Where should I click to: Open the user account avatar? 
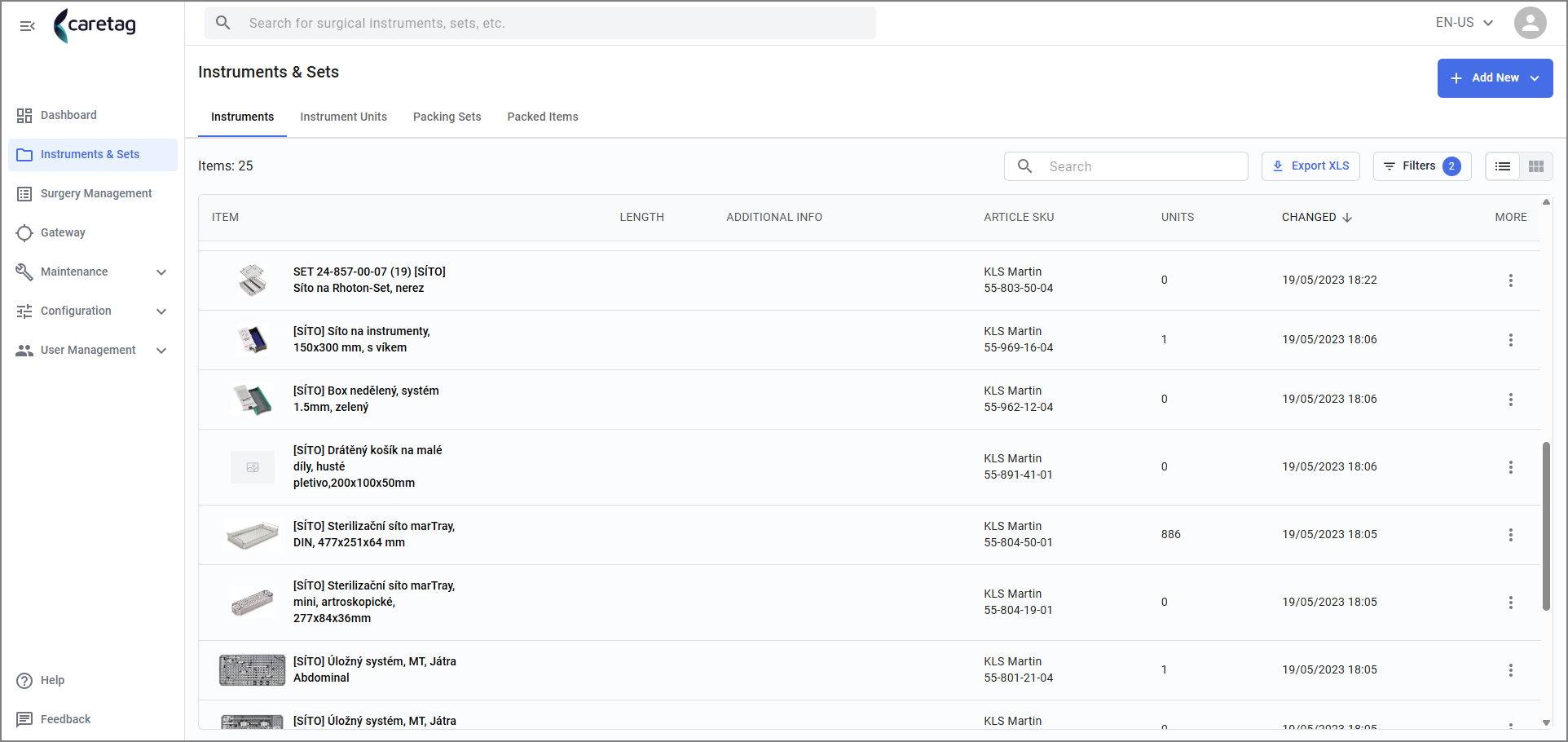[x=1530, y=23]
